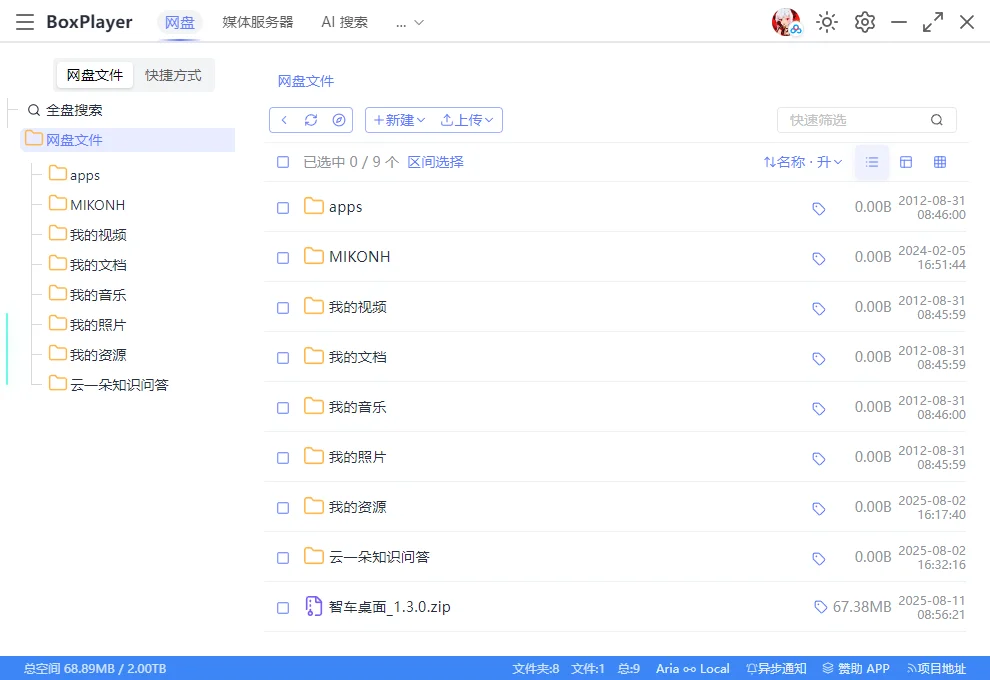Click the 快速筛选 filter input
The height and width of the screenshot is (680, 990).
tap(866, 120)
